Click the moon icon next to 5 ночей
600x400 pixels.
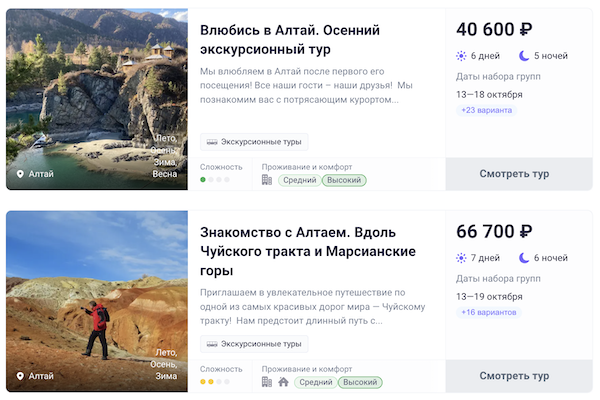524,56
